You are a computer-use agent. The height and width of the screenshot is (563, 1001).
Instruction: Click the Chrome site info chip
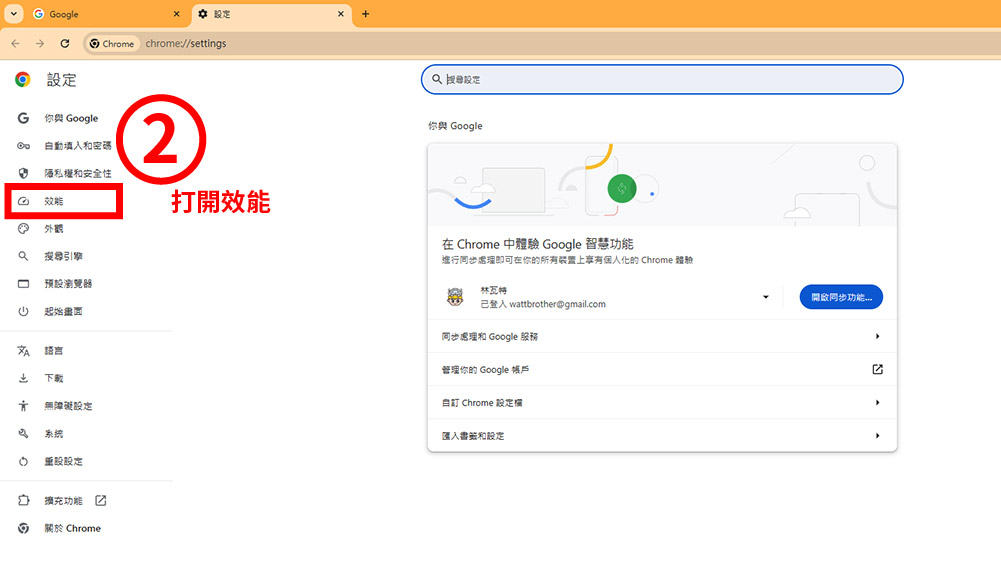click(112, 43)
